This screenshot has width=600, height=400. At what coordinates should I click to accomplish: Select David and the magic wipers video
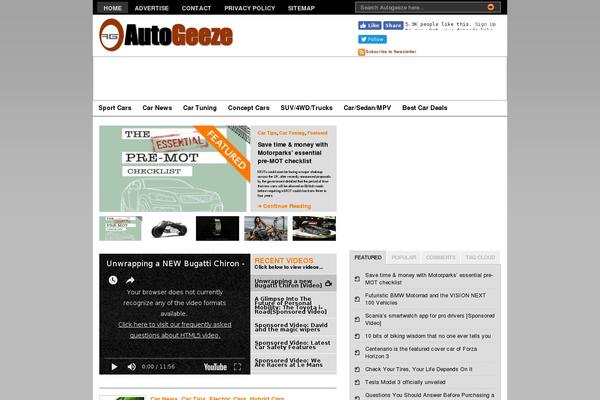(293, 327)
